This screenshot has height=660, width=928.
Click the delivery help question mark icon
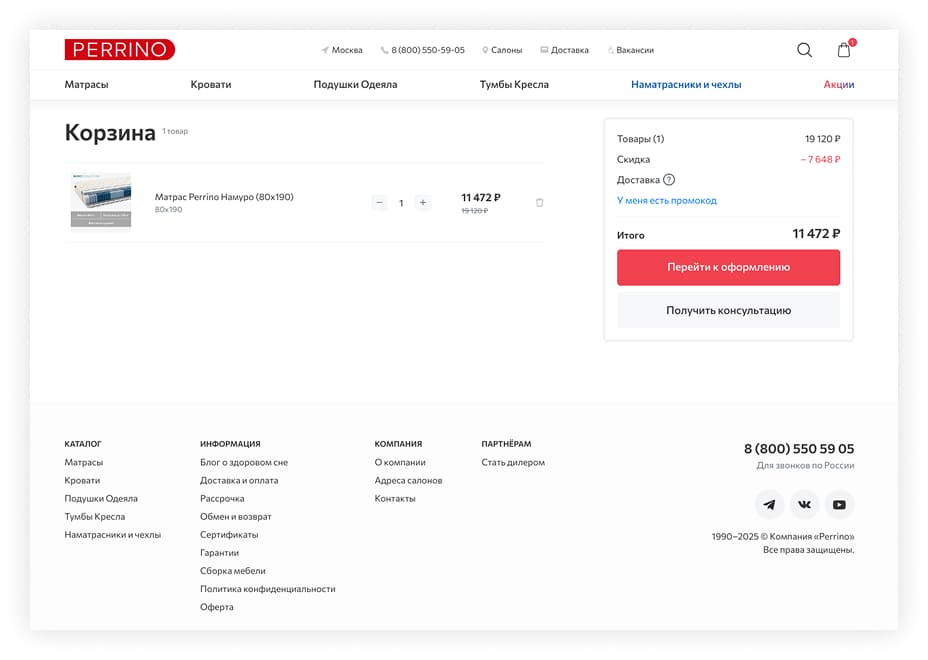pyautogui.click(x=669, y=180)
